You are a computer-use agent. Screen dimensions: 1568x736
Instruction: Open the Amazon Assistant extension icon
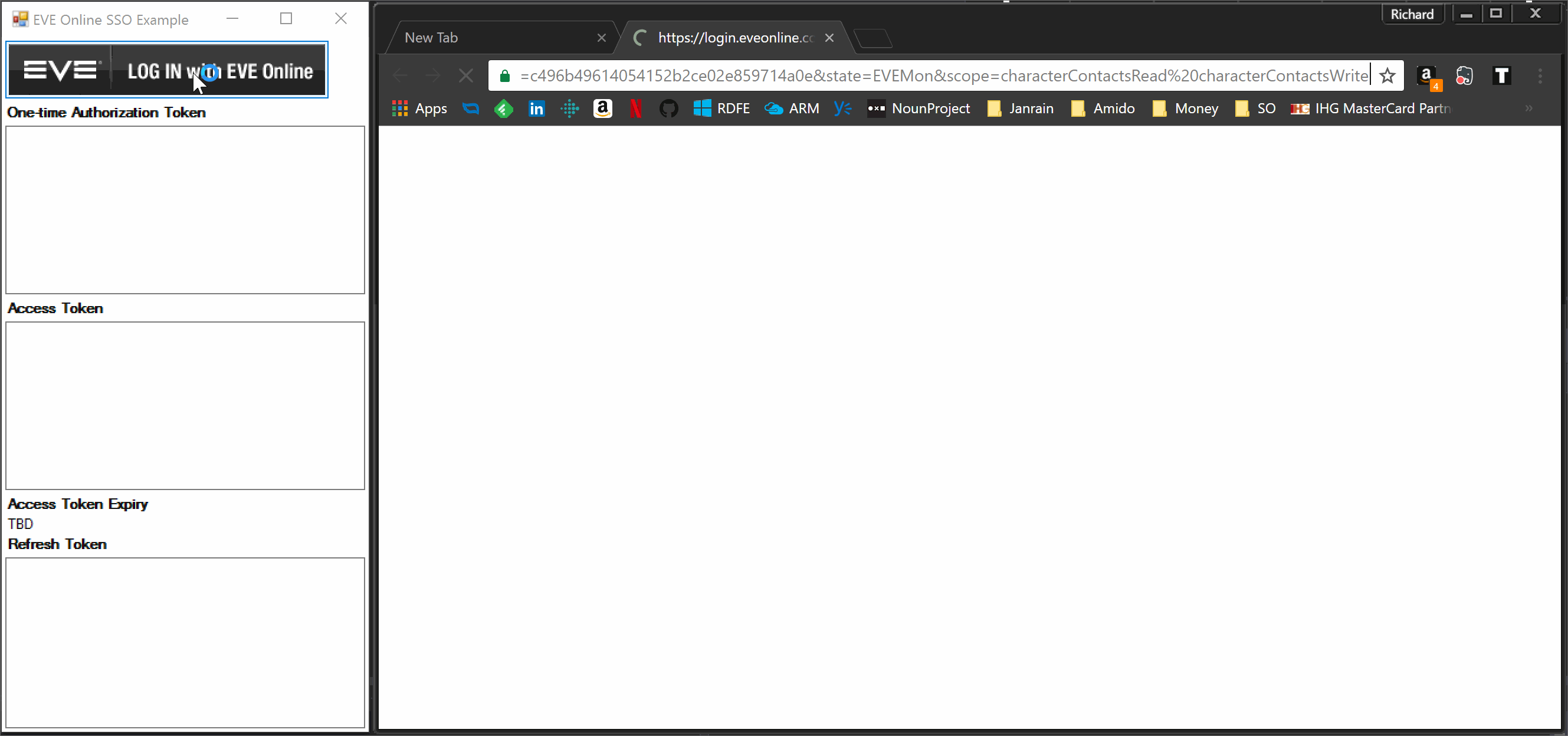click(x=1427, y=76)
